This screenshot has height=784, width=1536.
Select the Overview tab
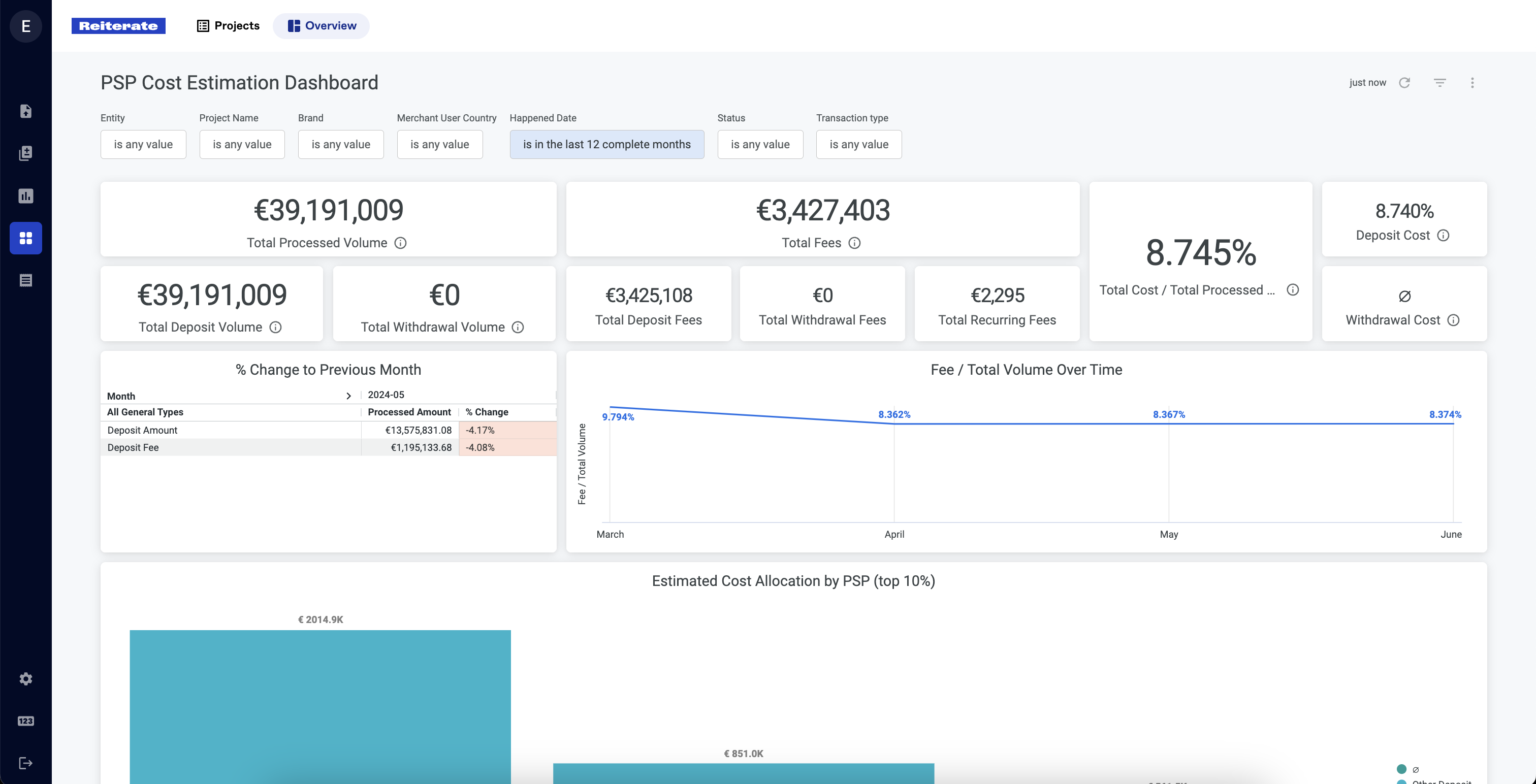[321, 25]
